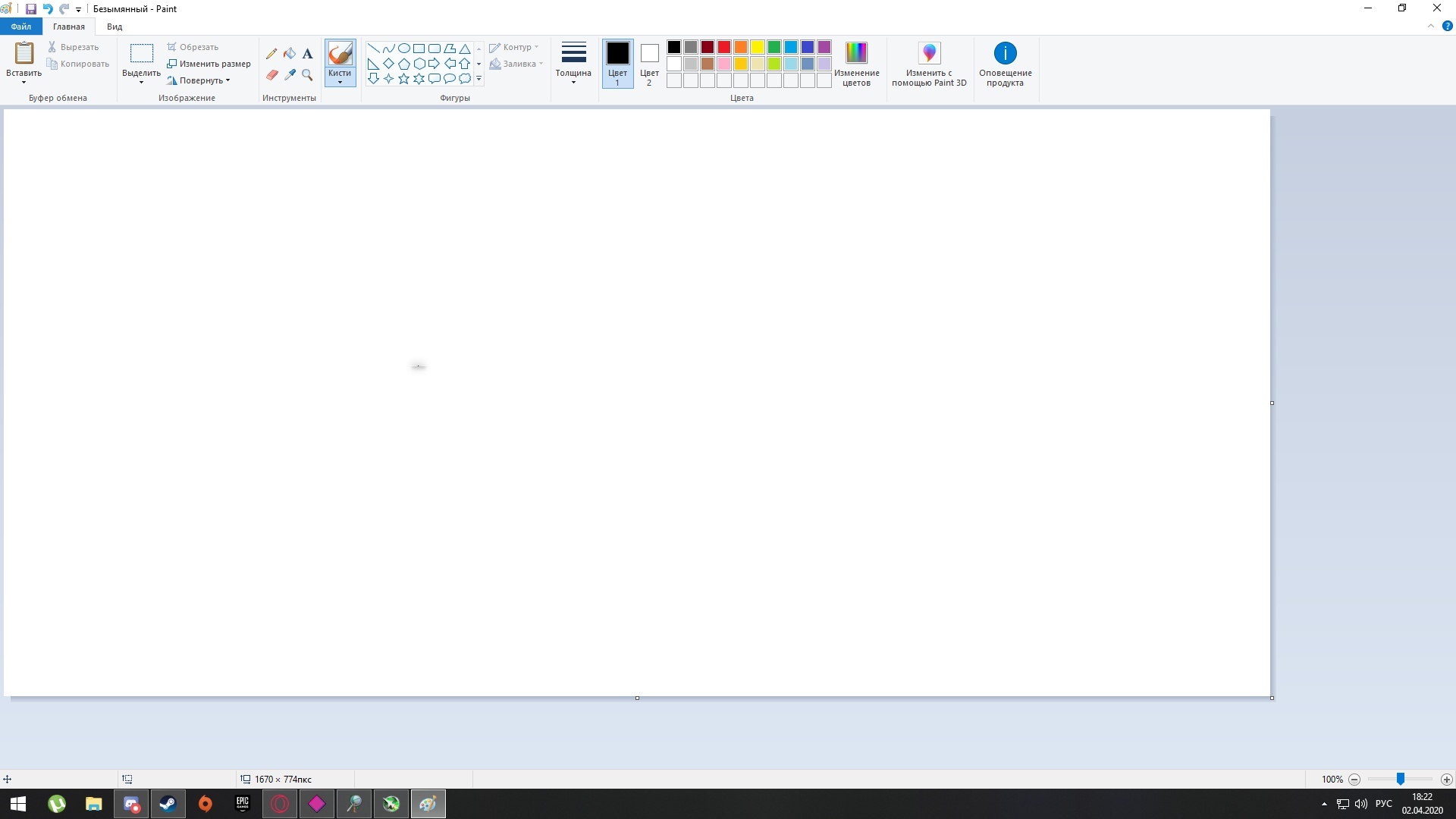Choose the Oval shape
This screenshot has height=819, width=1456.
click(403, 49)
